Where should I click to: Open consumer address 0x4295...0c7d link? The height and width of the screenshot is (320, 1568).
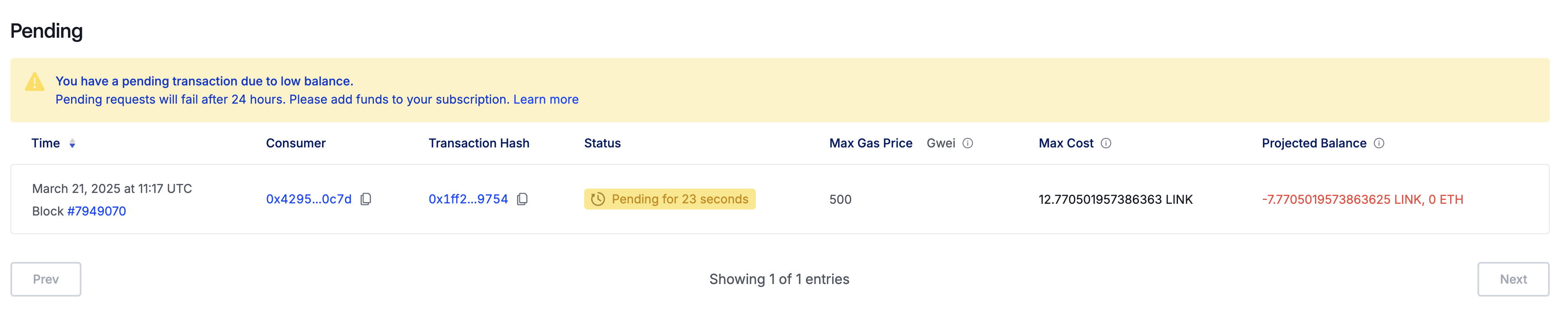pos(309,199)
